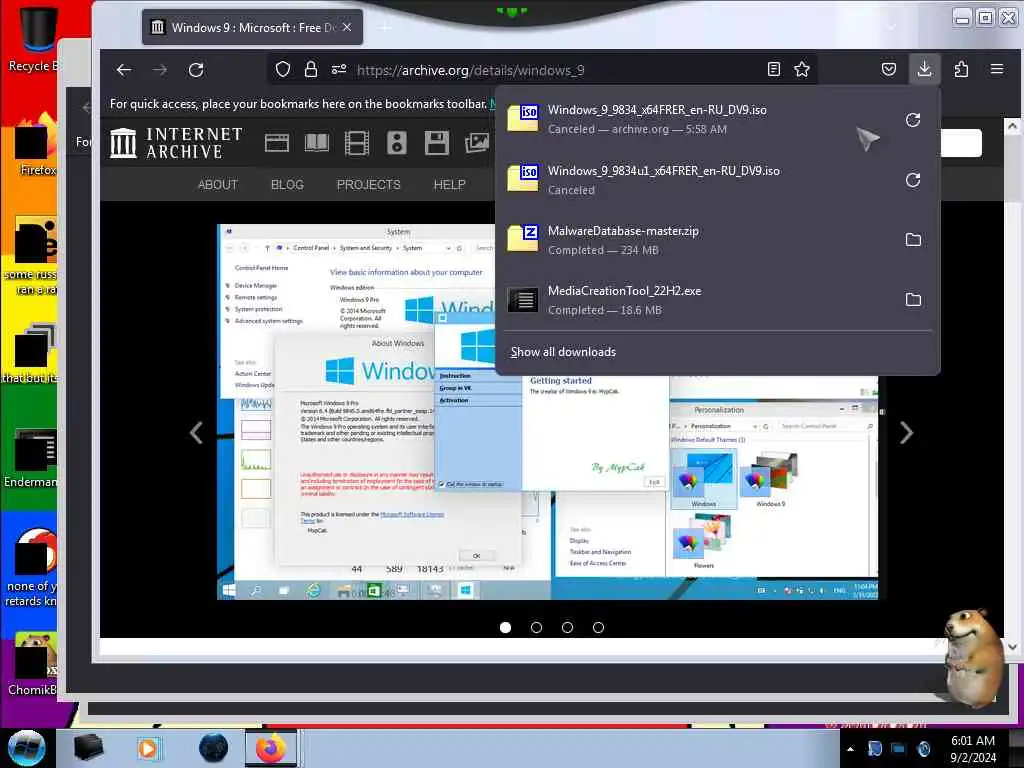The width and height of the screenshot is (1024, 768).
Task: Select the Windows 9 browser tab
Action: pos(252,27)
